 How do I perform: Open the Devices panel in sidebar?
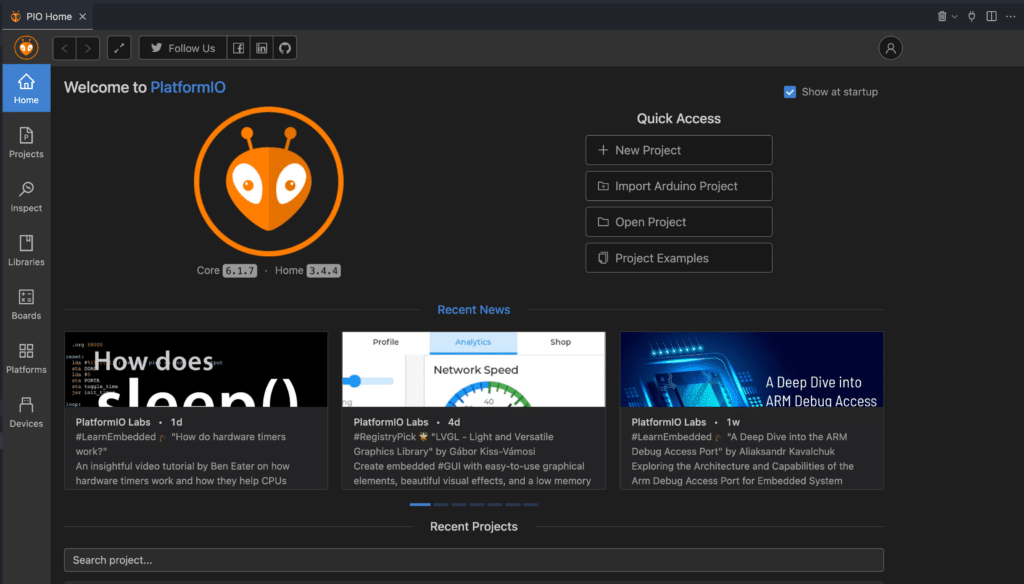pyautogui.click(x=26, y=412)
